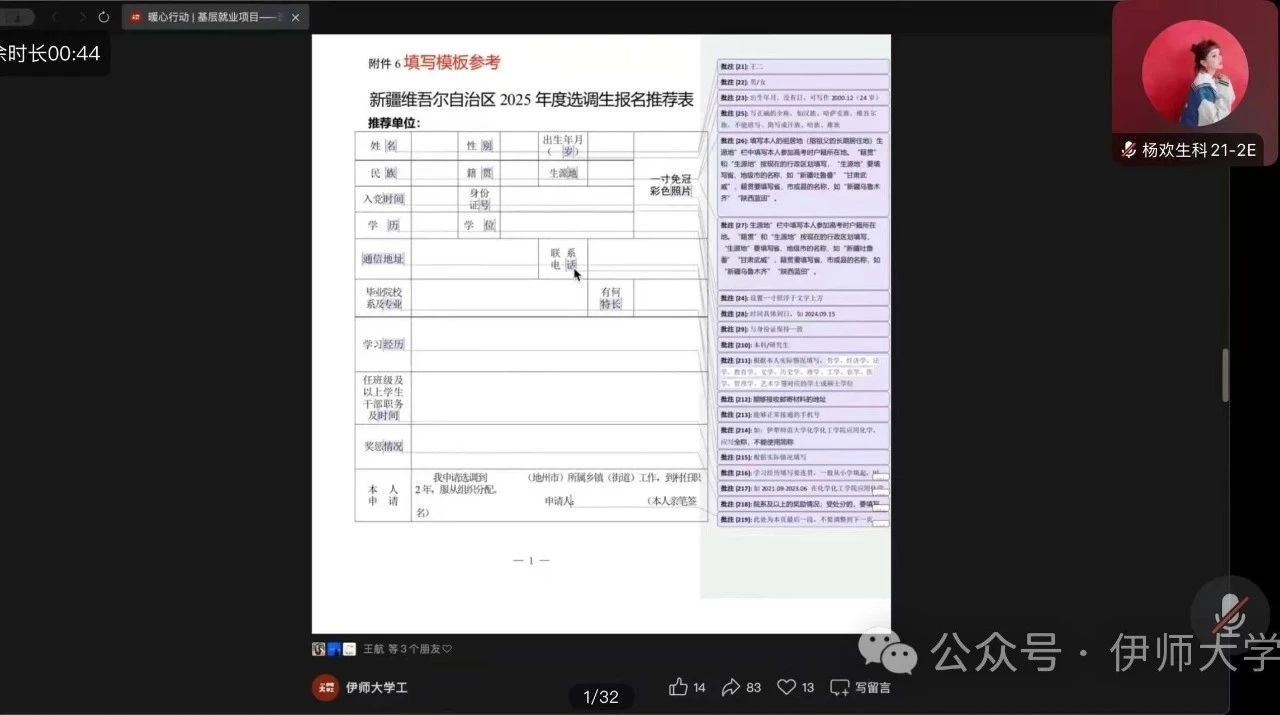
Task: Open 杨欢生科 participant video thumbnail
Action: click(1195, 75)
